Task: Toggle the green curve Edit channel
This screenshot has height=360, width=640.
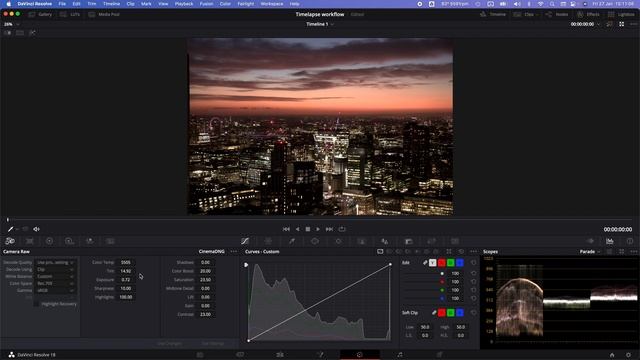Action: point(451,263)
